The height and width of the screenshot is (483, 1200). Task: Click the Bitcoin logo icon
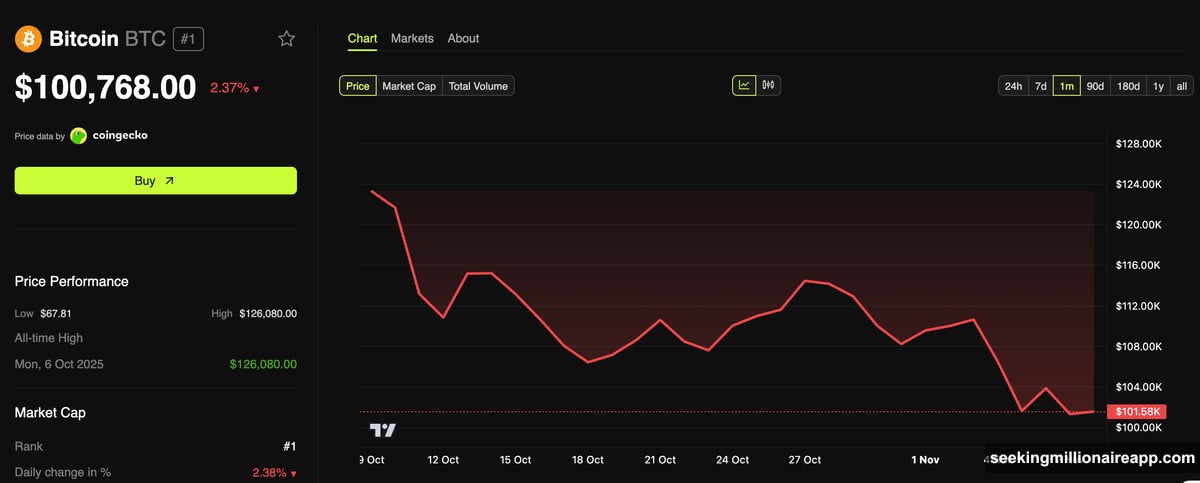28,39
